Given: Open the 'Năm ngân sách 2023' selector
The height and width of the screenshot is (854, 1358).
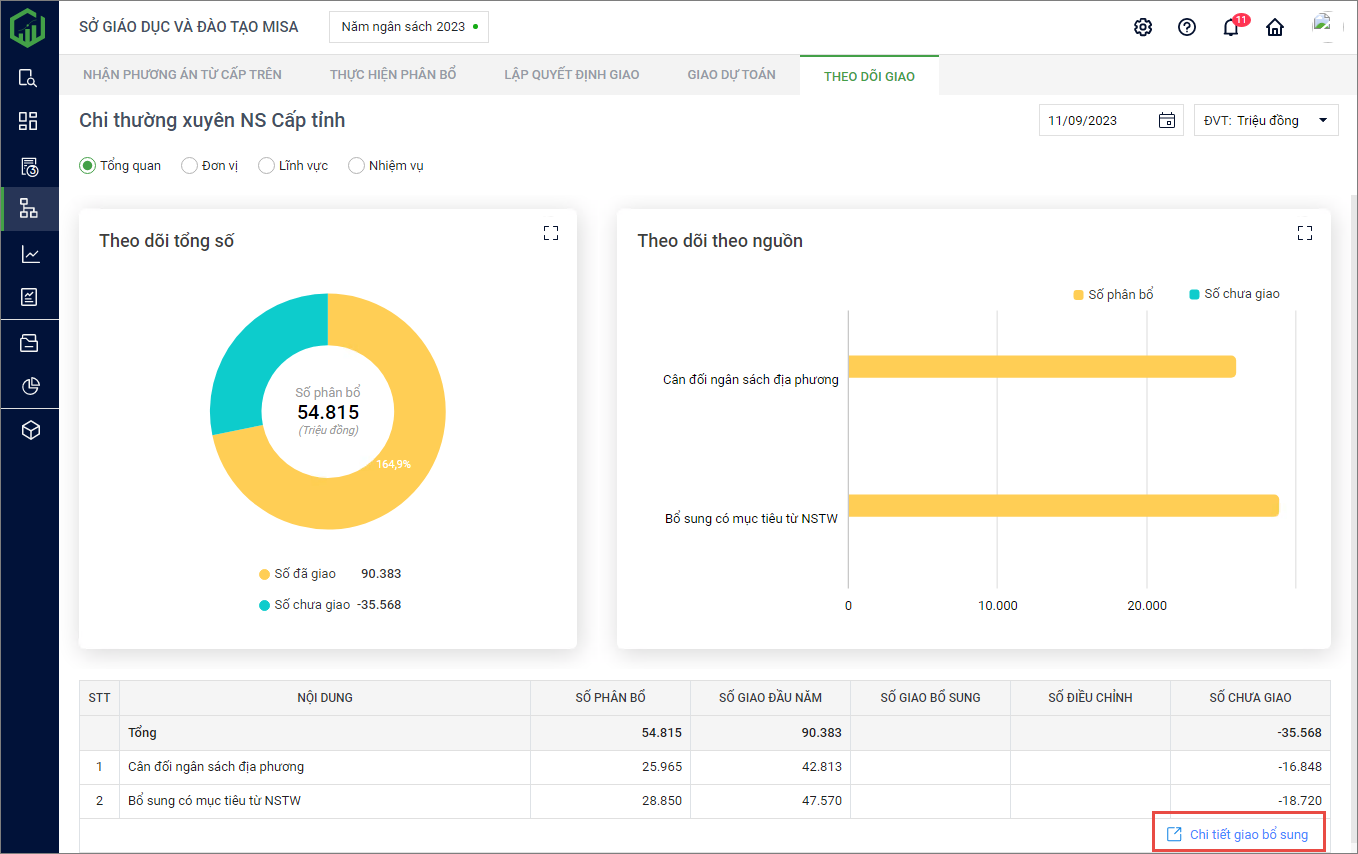Looking at the screenshot, I should click(408, 27).
